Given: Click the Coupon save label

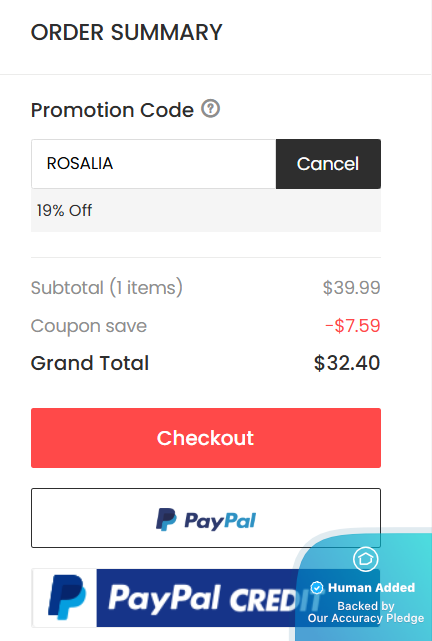Looking at the screenshot, I should pyautogui.click(x=89, y=326).
